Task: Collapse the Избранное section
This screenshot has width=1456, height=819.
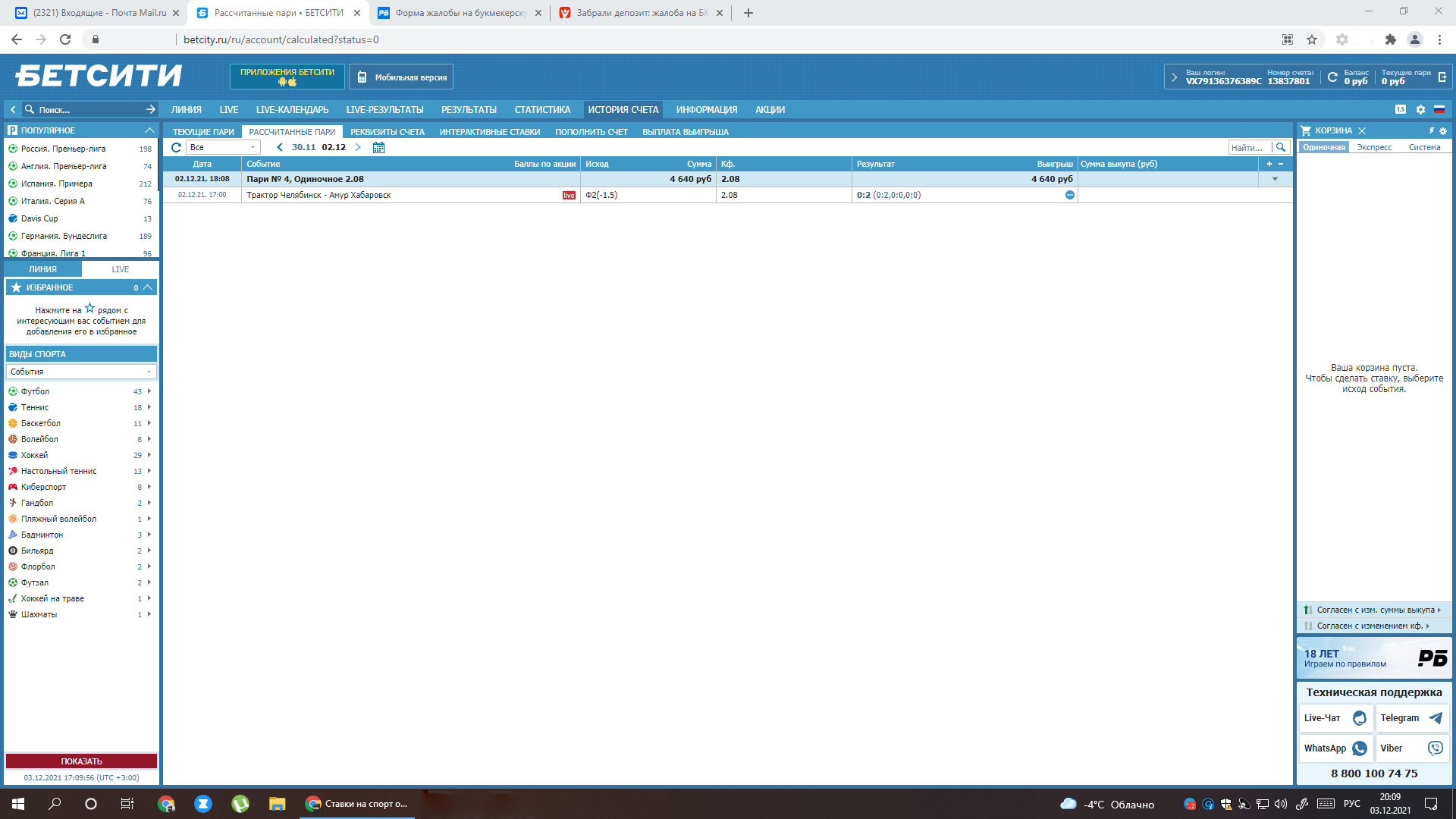Action: coord(148,287)
